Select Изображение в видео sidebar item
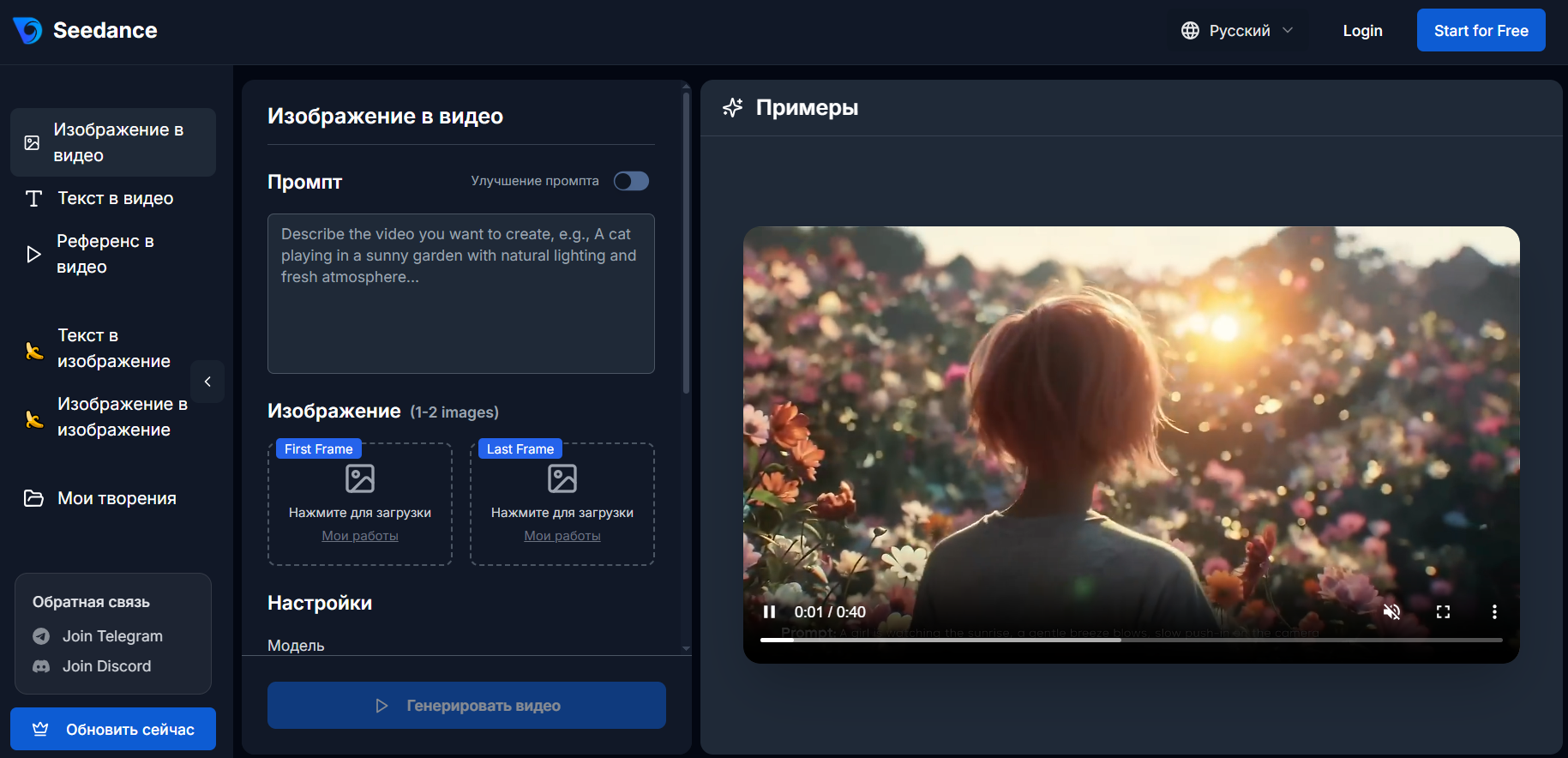 click(113, 142)
